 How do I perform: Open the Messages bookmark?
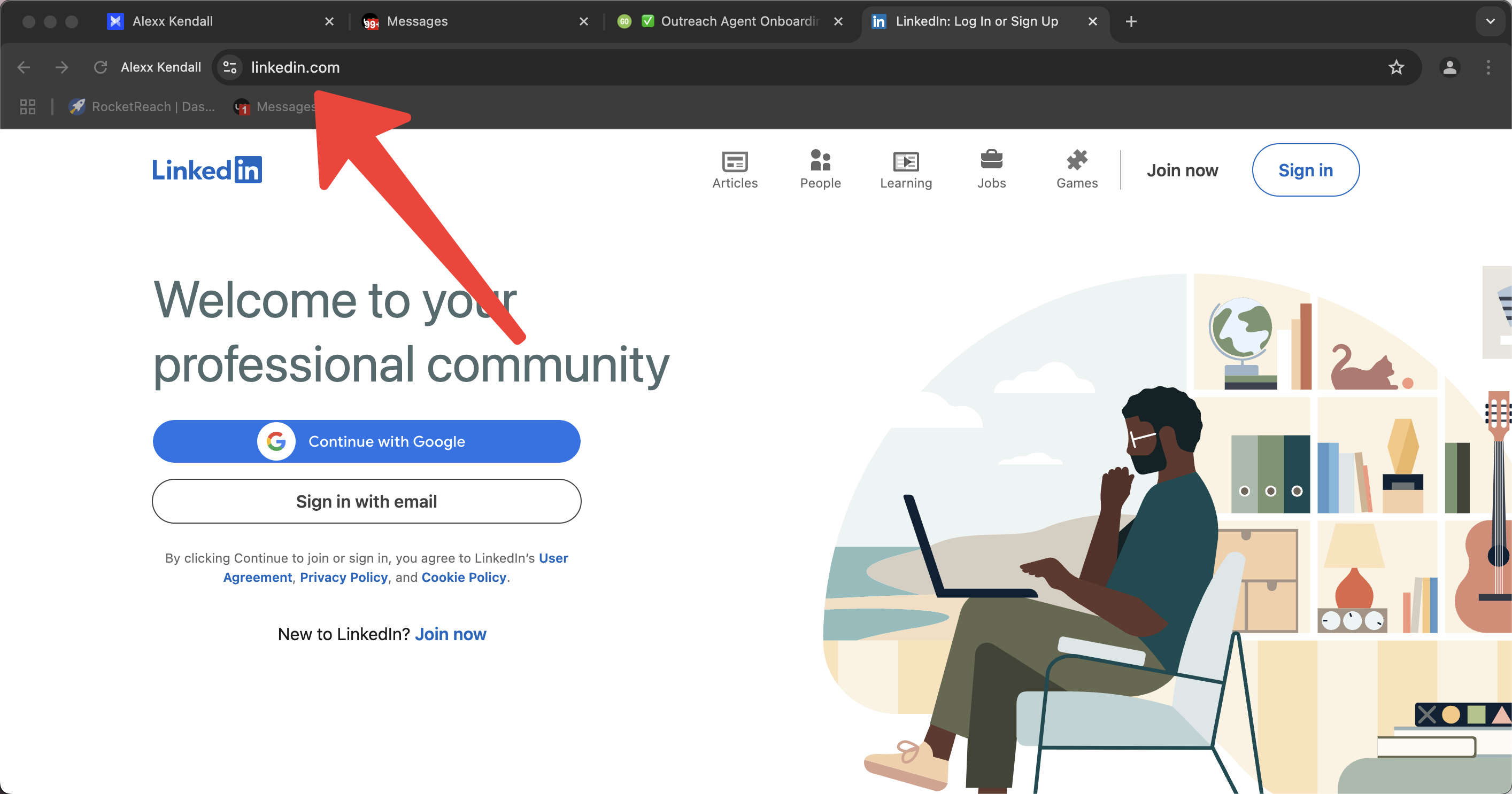(275, 107)
